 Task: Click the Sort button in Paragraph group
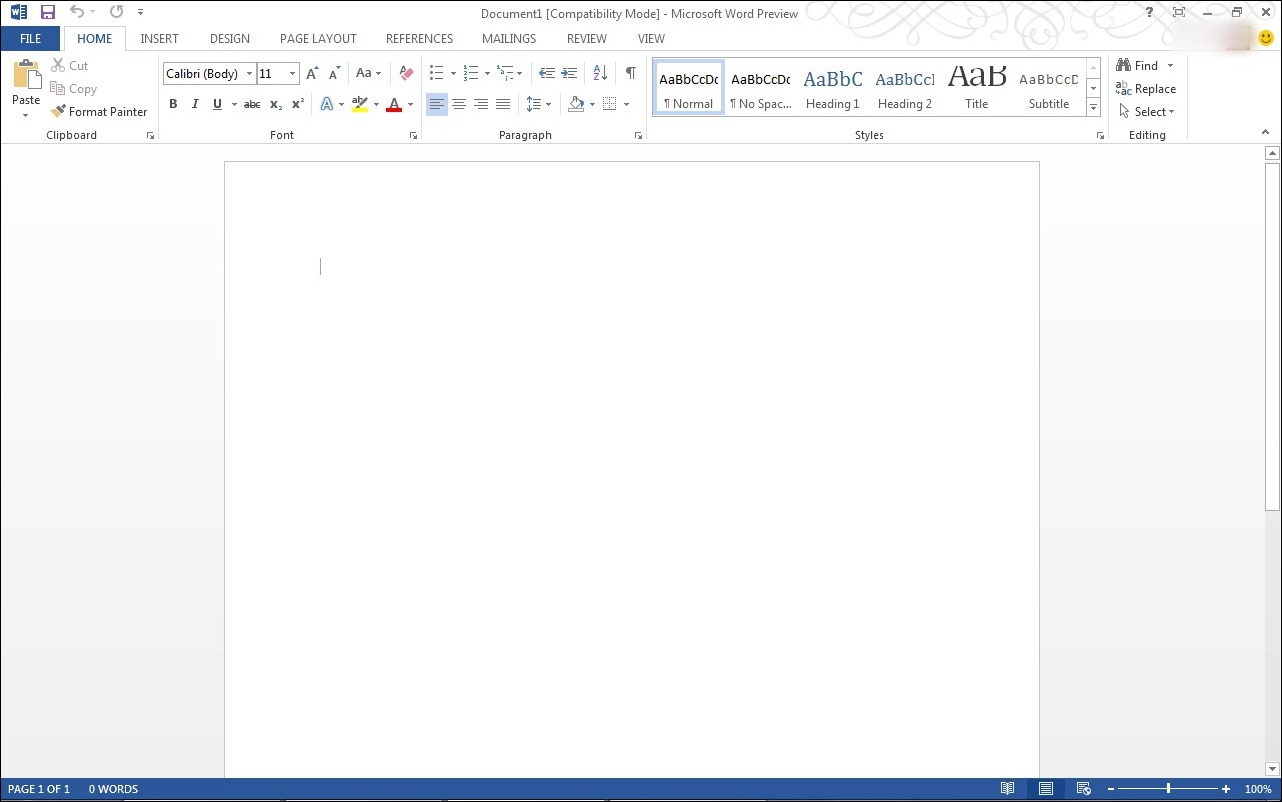point(599,73)
